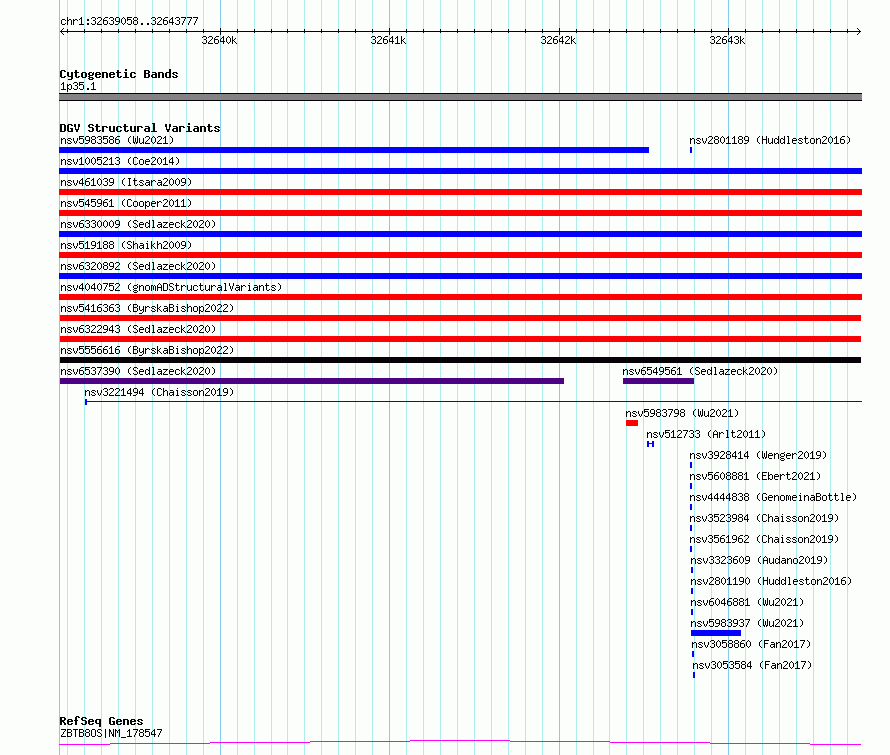
Task: Select nsv5608881 (Ebert2021) label
Action: [755, 476]
